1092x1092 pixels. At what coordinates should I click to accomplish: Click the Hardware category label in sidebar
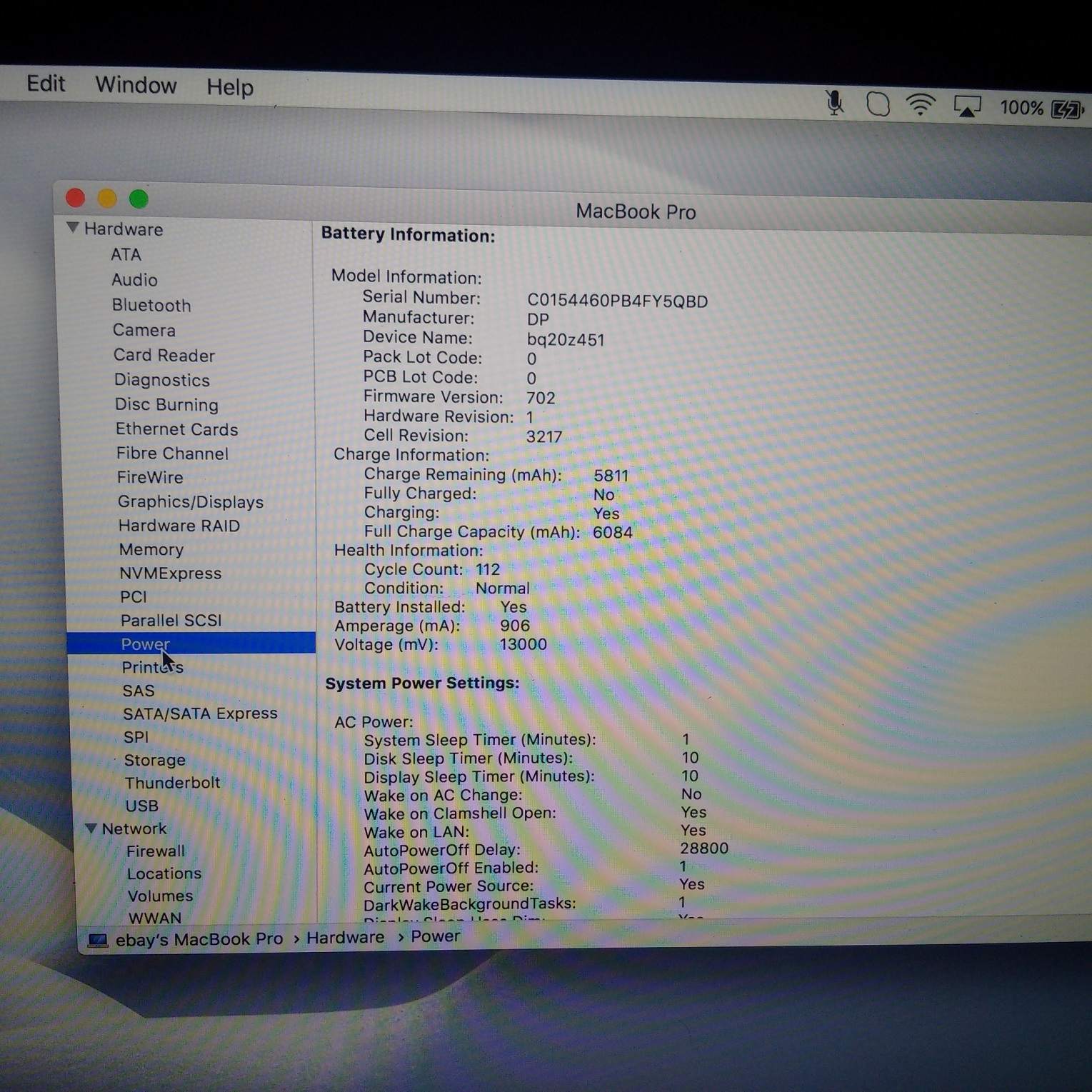tap(124, 229)
